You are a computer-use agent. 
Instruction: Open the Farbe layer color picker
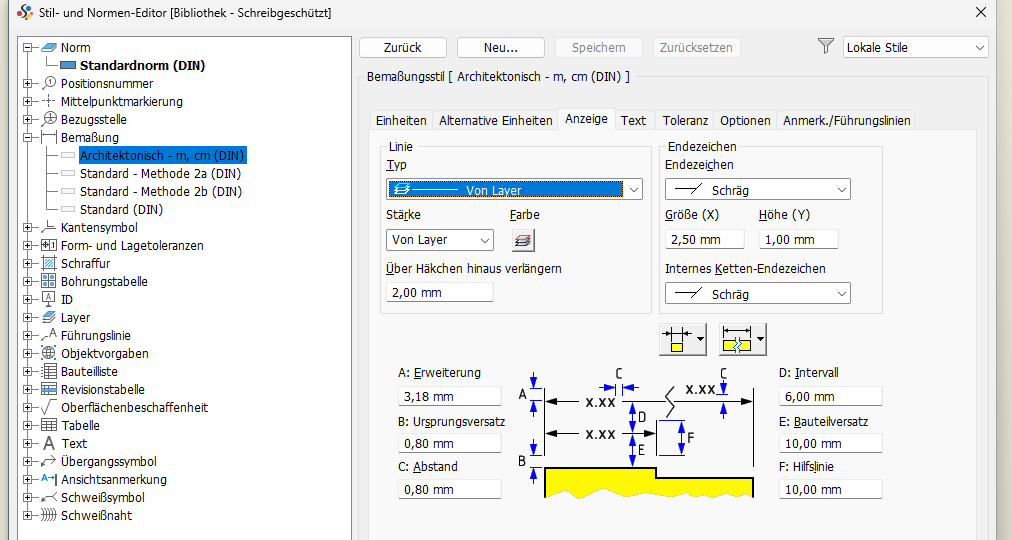[523, 240]
